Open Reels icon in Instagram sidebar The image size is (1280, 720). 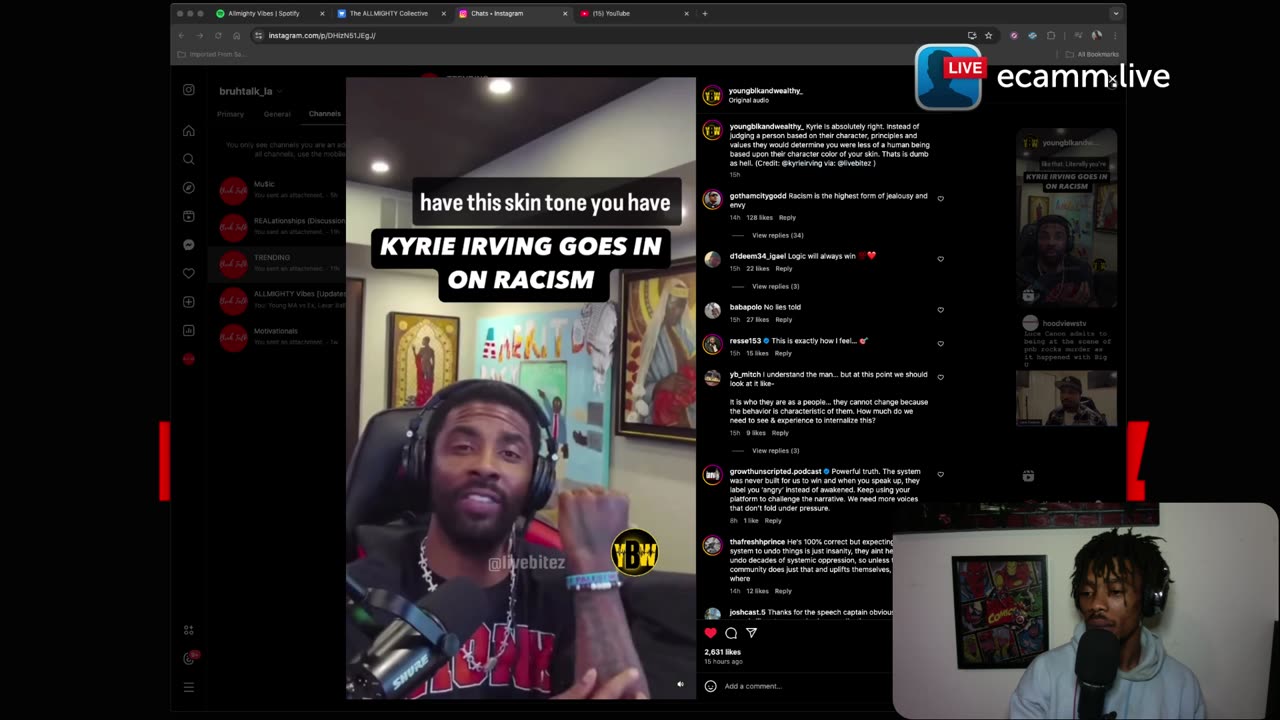click(x=188, y=216)
